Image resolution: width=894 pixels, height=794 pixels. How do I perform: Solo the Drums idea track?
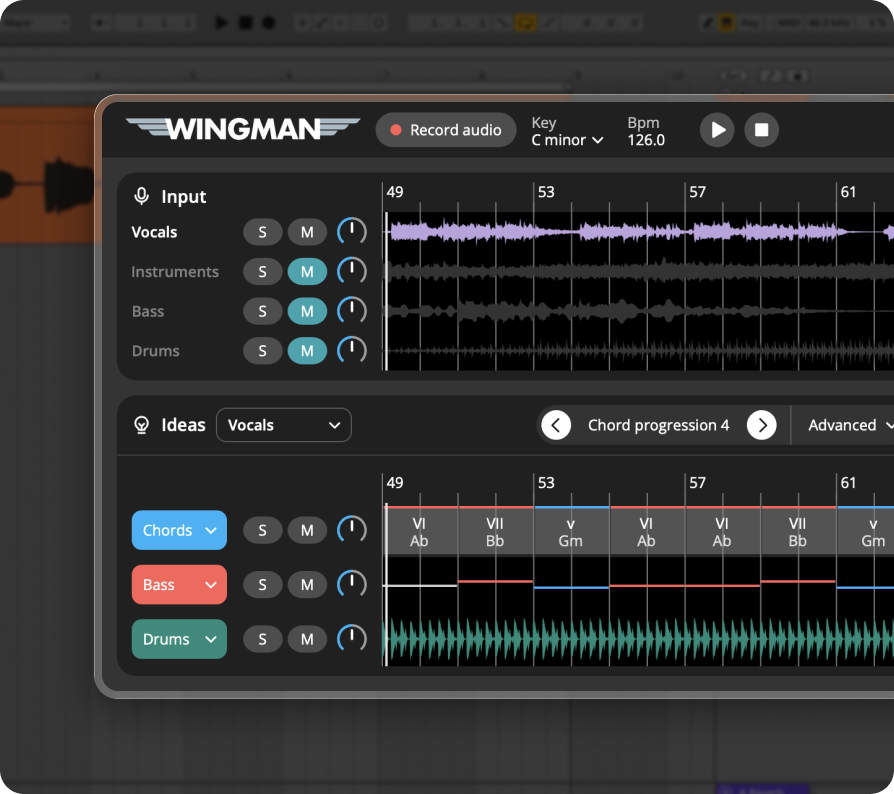pyautogui.click(x=262, y=639)
